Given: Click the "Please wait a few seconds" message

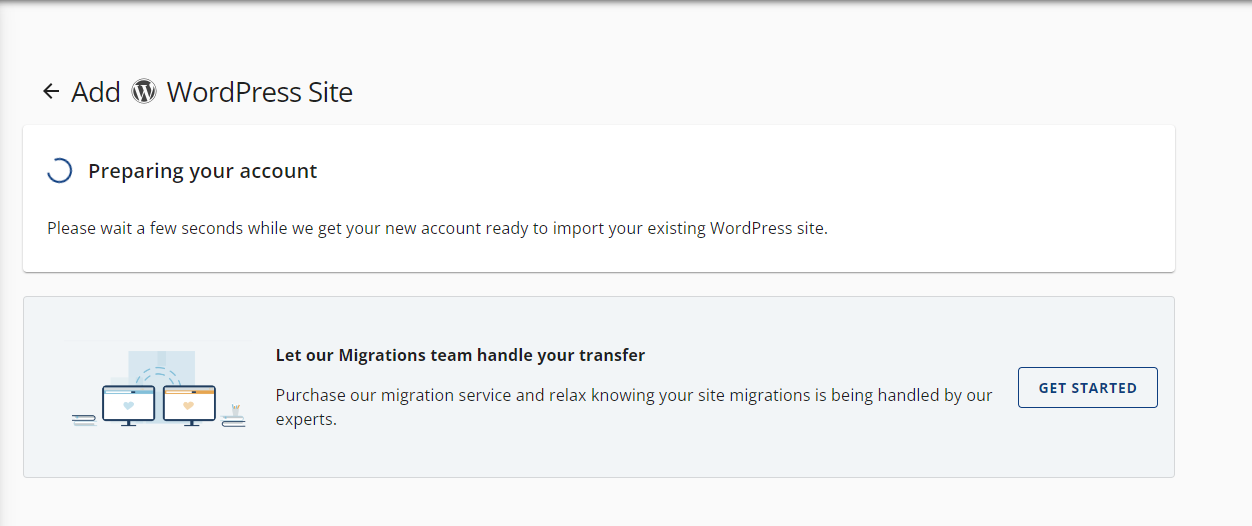Looking at the screenshot, I should click(x=437, y=228).
